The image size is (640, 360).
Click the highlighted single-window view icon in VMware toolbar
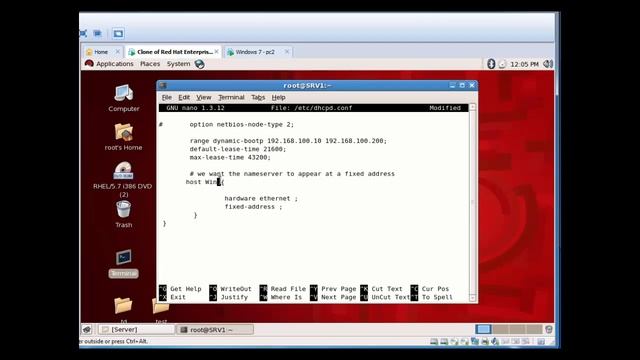118,33
